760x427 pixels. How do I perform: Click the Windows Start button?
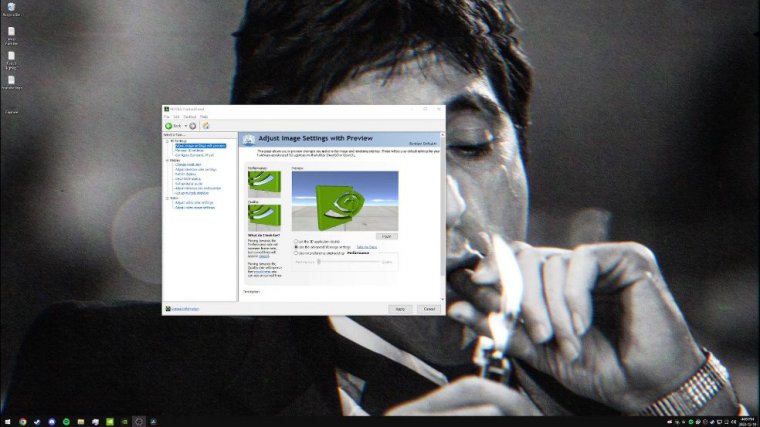(x=7, y=421)
